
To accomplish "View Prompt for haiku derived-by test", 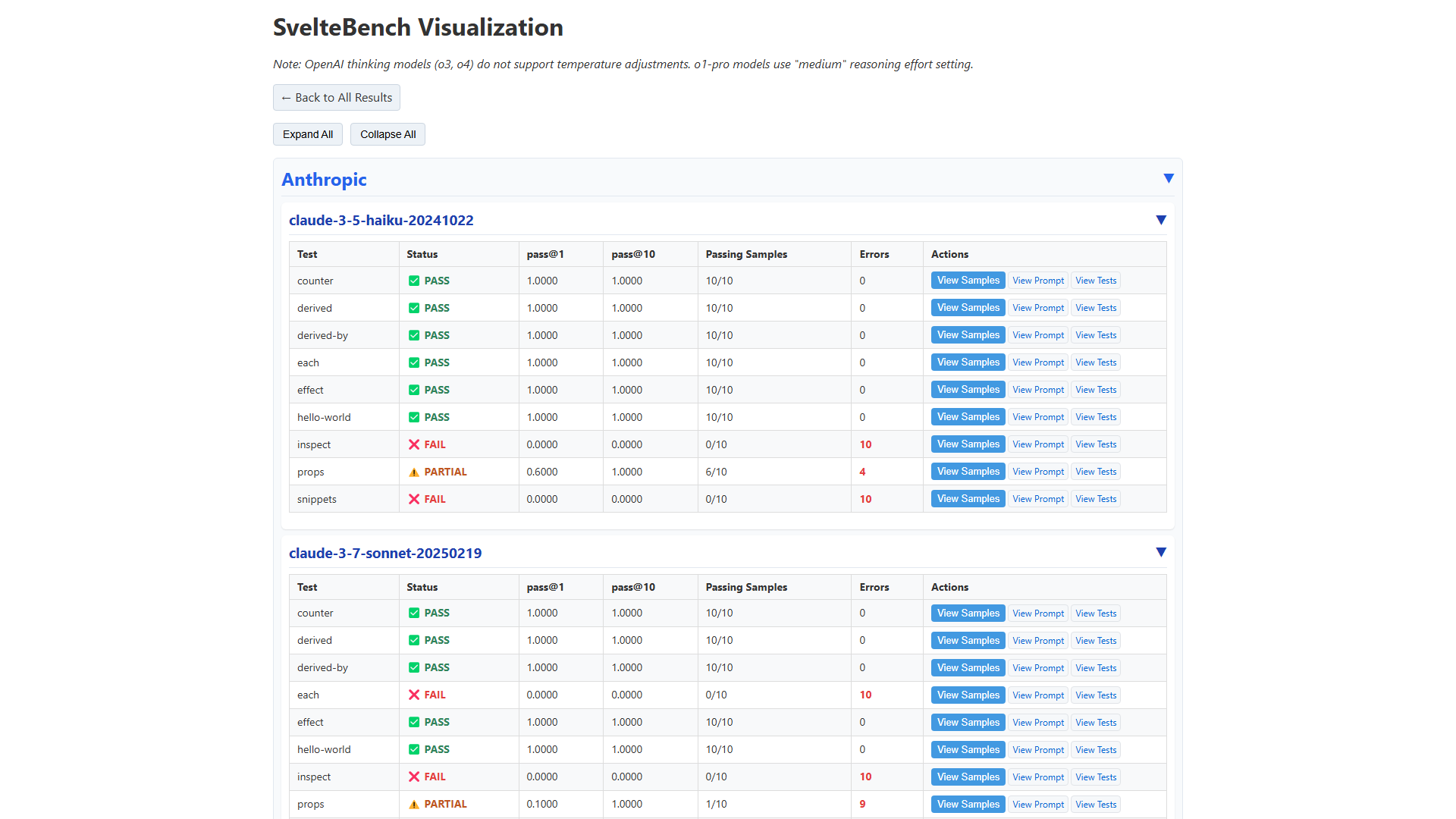I will point(1037,335).
